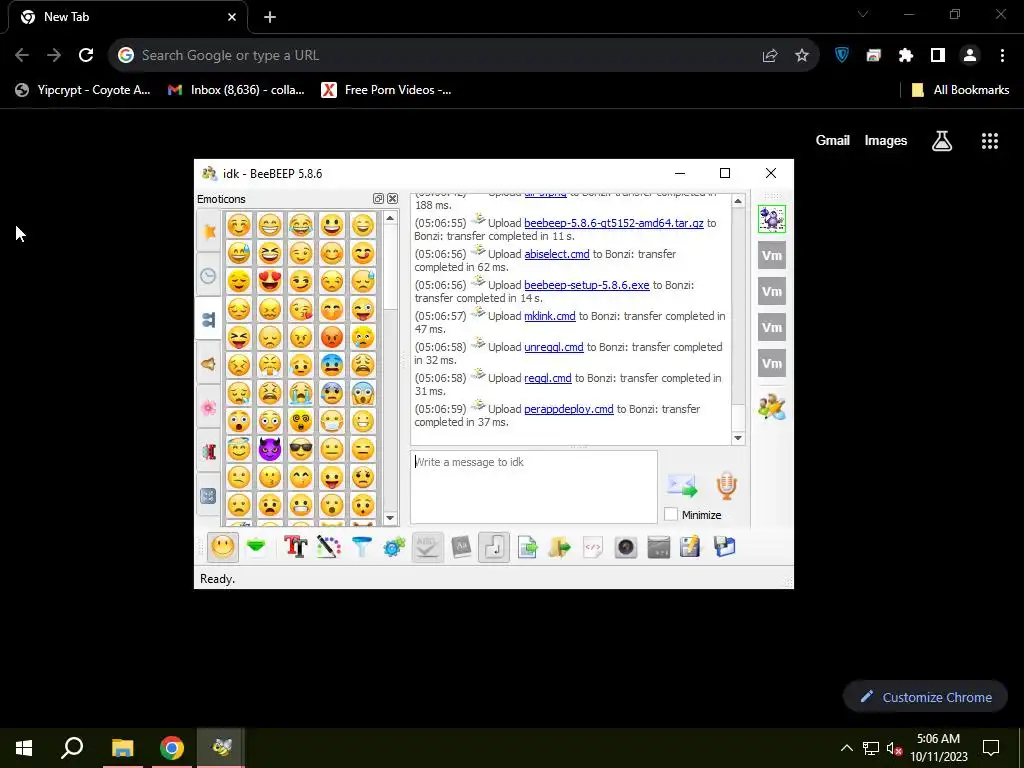Insert the tears of joy emoji
Viewport: 1024px width, 768px height.
[x=300, y=225]
